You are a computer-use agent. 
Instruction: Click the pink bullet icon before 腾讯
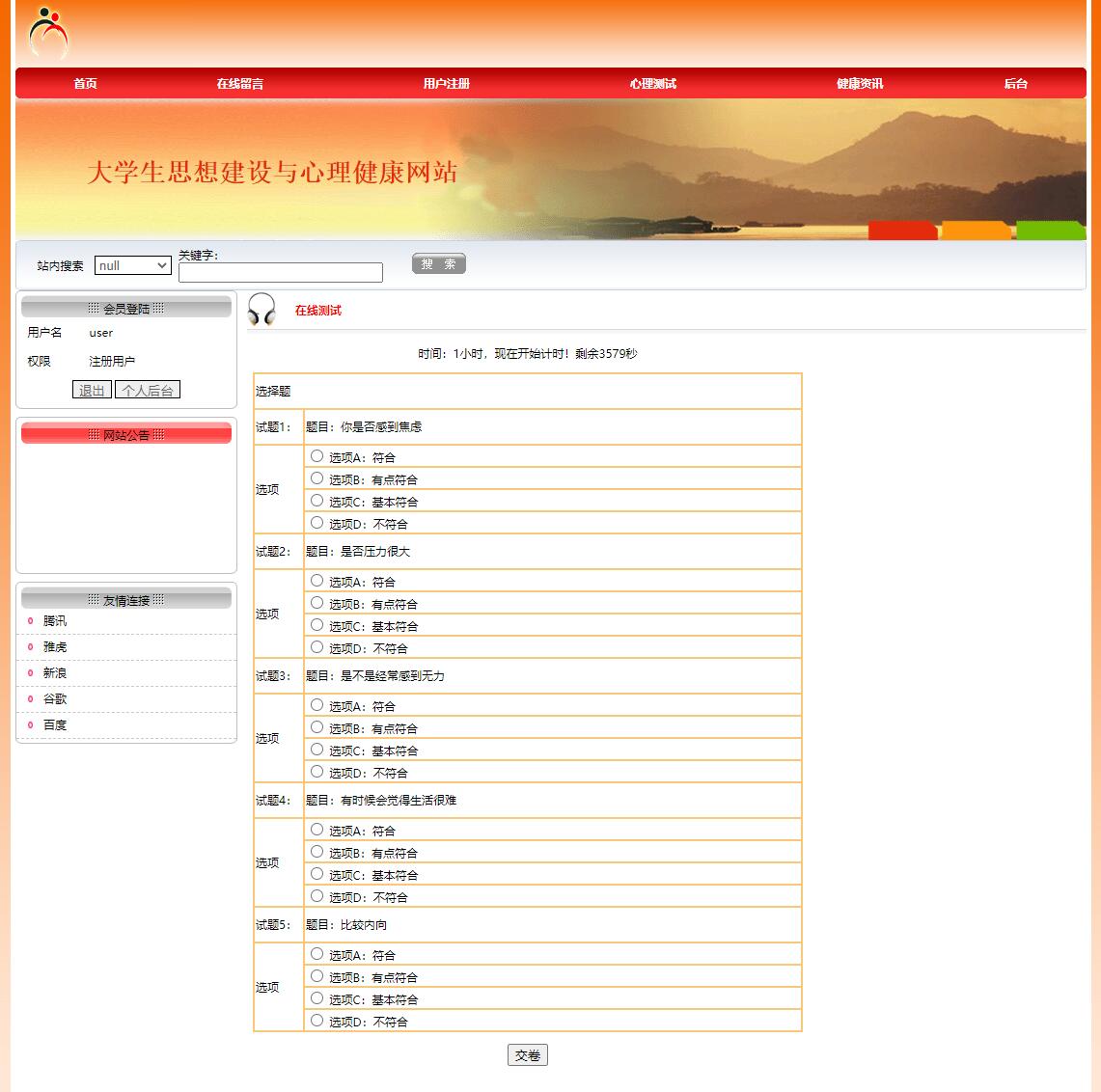(x=30, y=620)
